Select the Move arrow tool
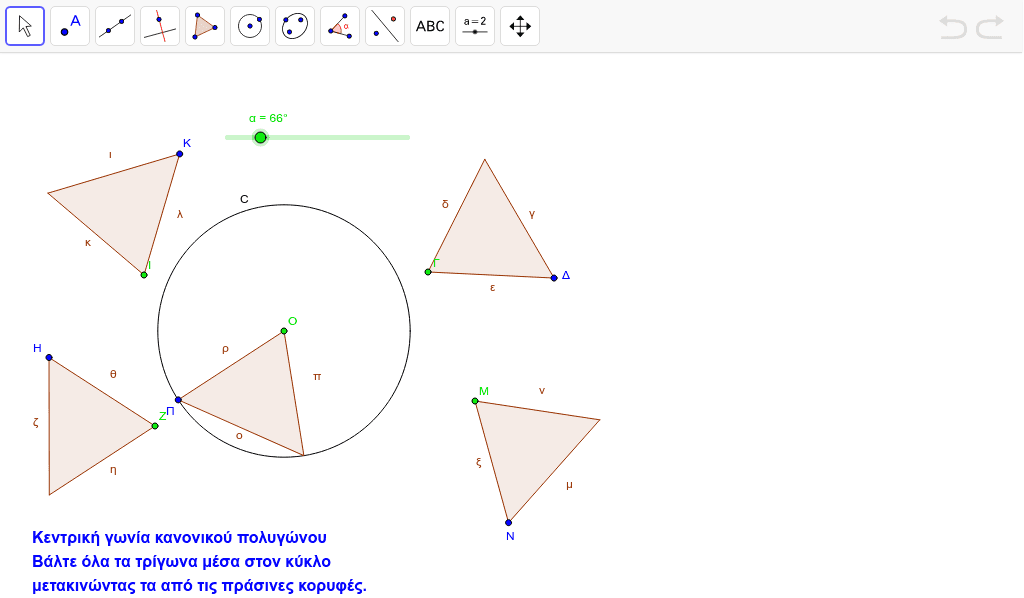 pos(25,26)
